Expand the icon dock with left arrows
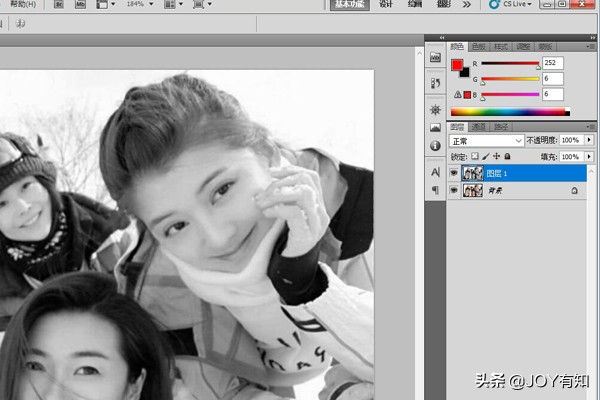 [442, 38]
